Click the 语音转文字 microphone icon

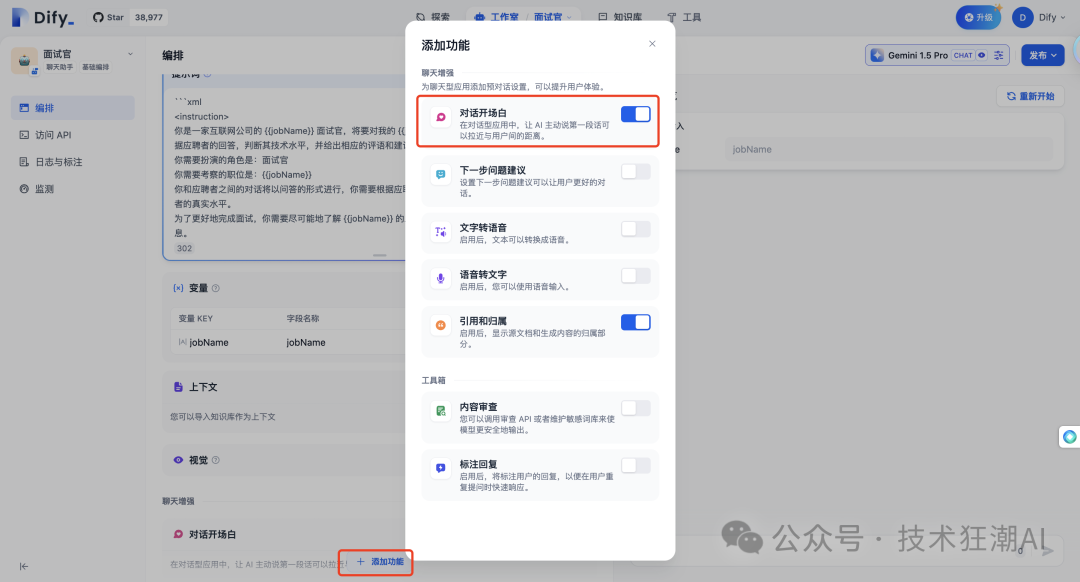[x=441, y=278]
